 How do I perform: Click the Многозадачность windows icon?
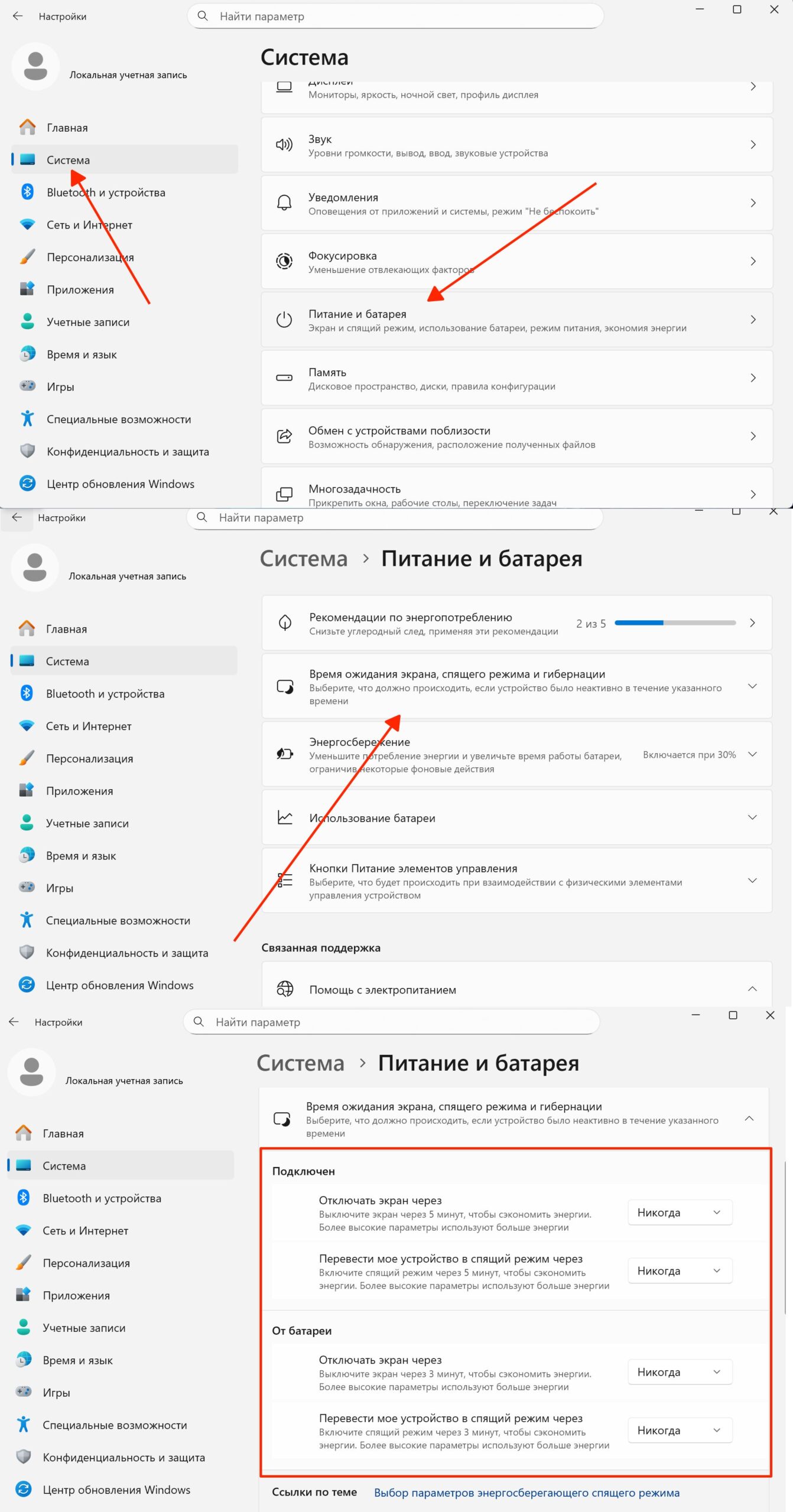tap(284, 494)
